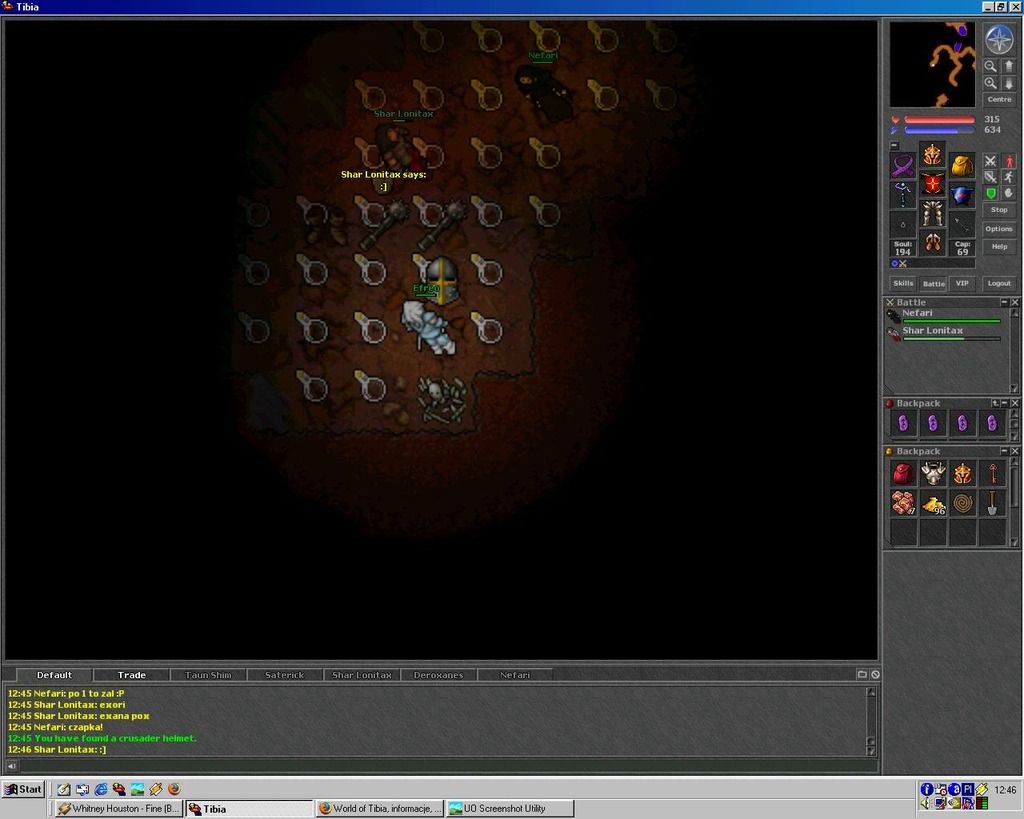Open the Help button
This screenshot has height=819, width=1024.
click(999, 246)
